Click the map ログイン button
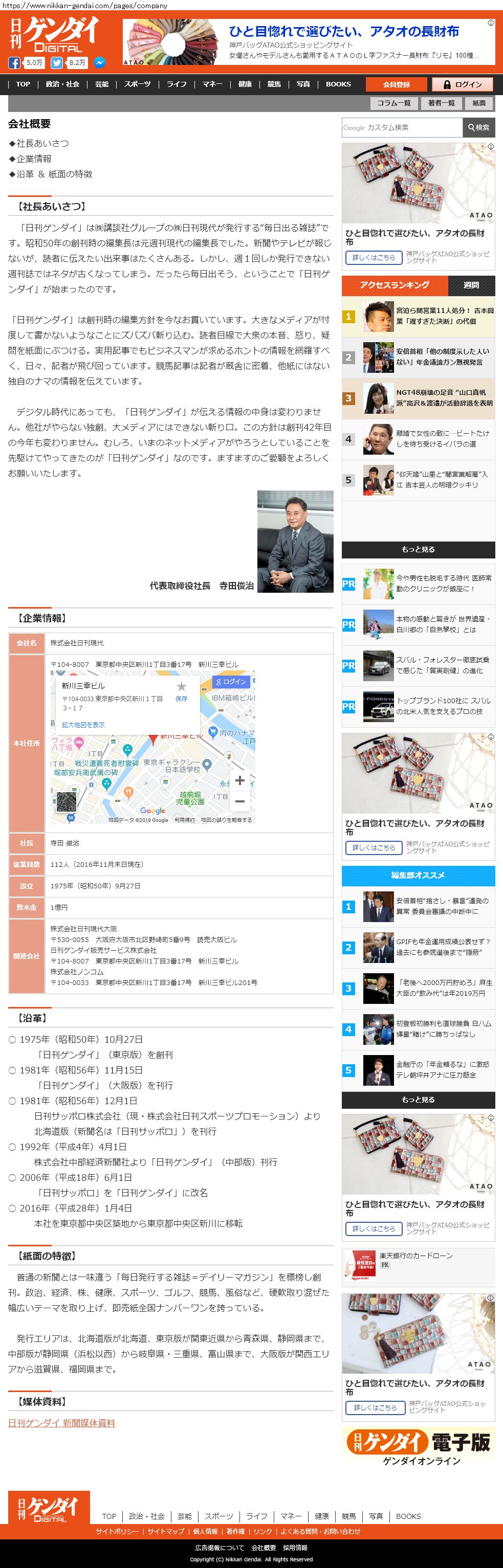Image resolution: width=503 pixels, height=1568 pixels. click(231, 682)
